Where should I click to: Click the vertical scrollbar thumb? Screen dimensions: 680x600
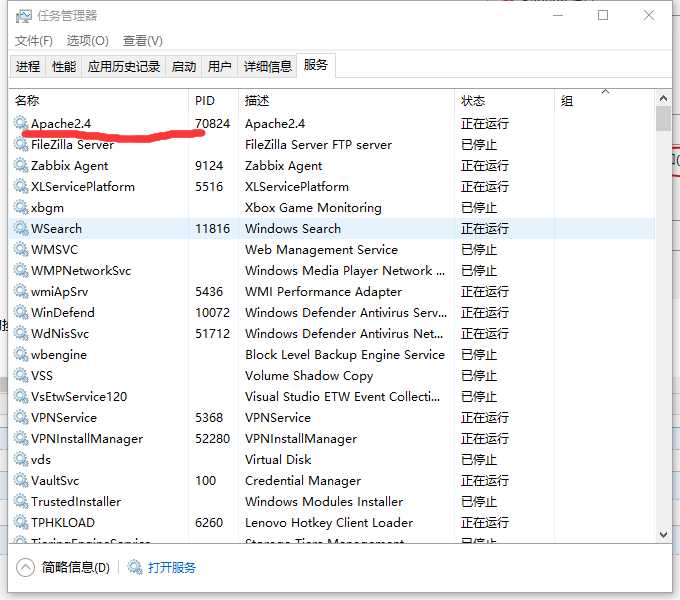coord(663,118)
